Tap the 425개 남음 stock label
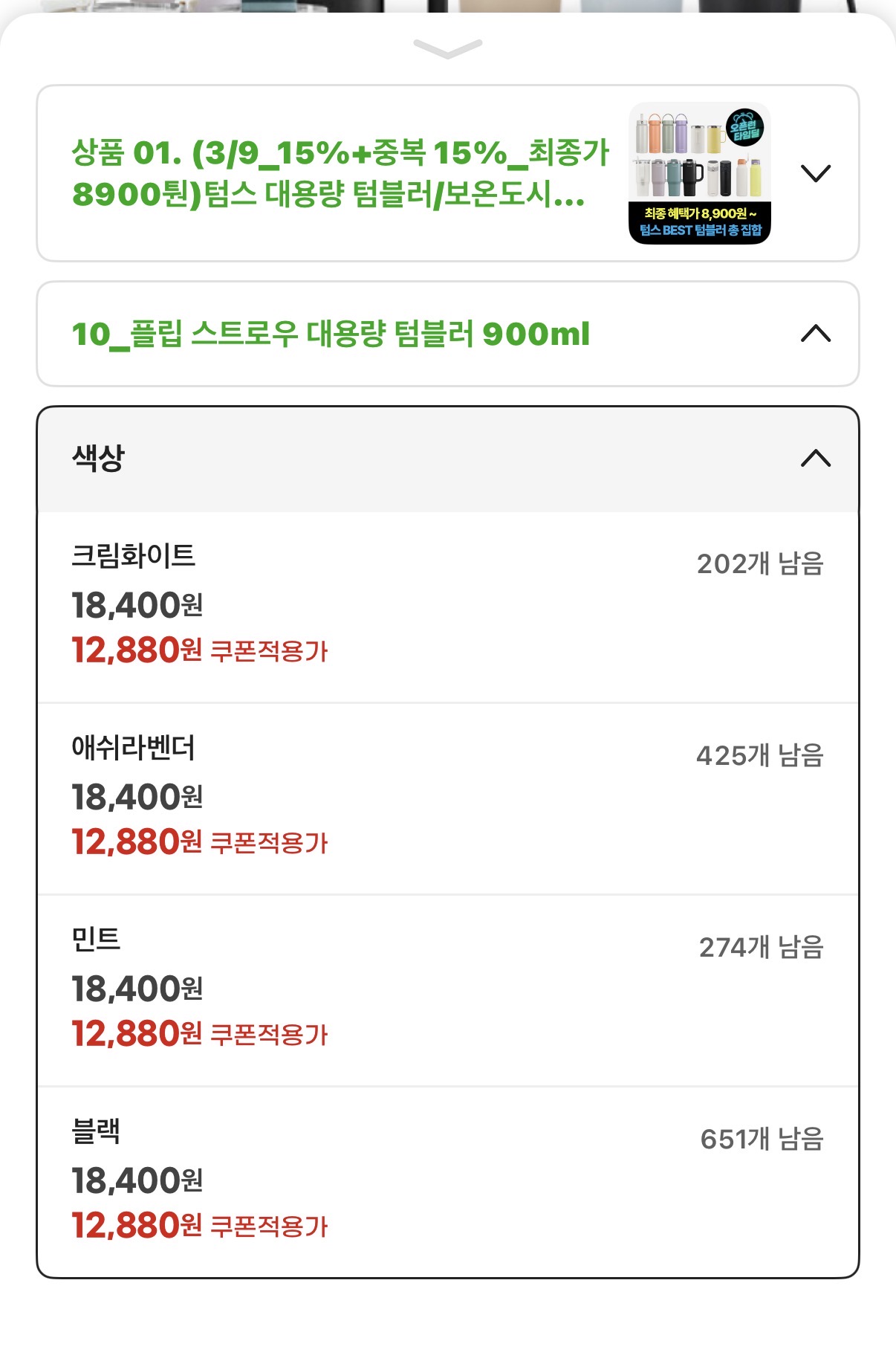 tap(759, 755)
